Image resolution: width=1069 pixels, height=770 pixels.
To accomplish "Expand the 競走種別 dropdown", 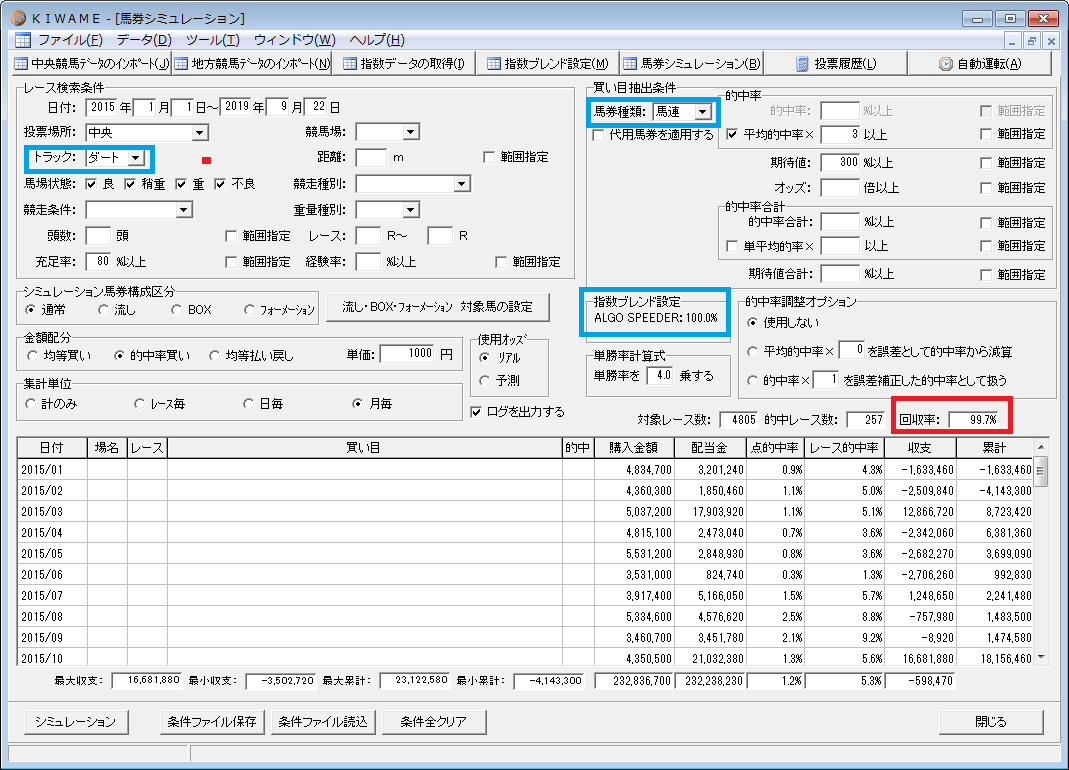I will 462,183.
